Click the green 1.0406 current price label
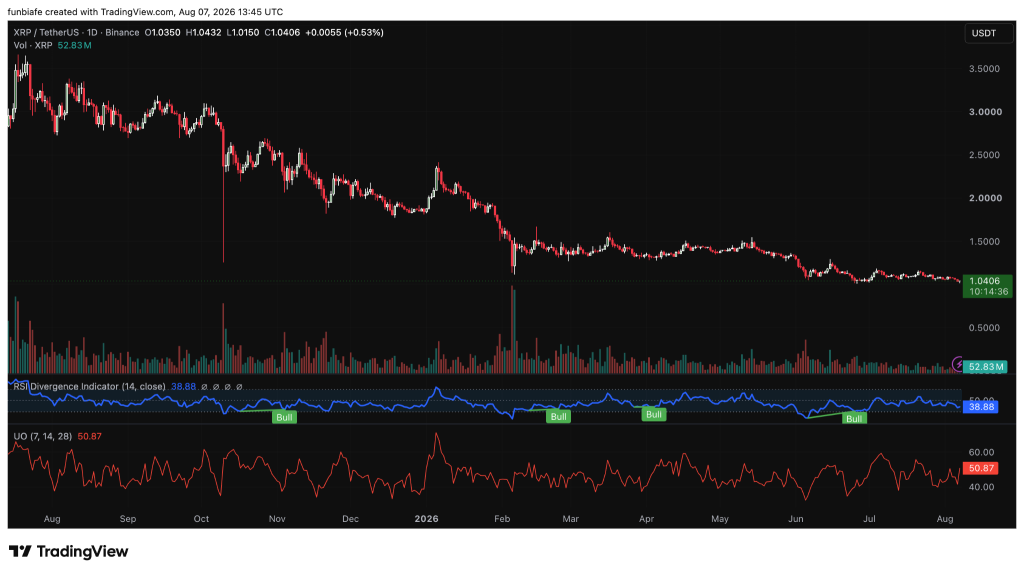 (988, 286)
